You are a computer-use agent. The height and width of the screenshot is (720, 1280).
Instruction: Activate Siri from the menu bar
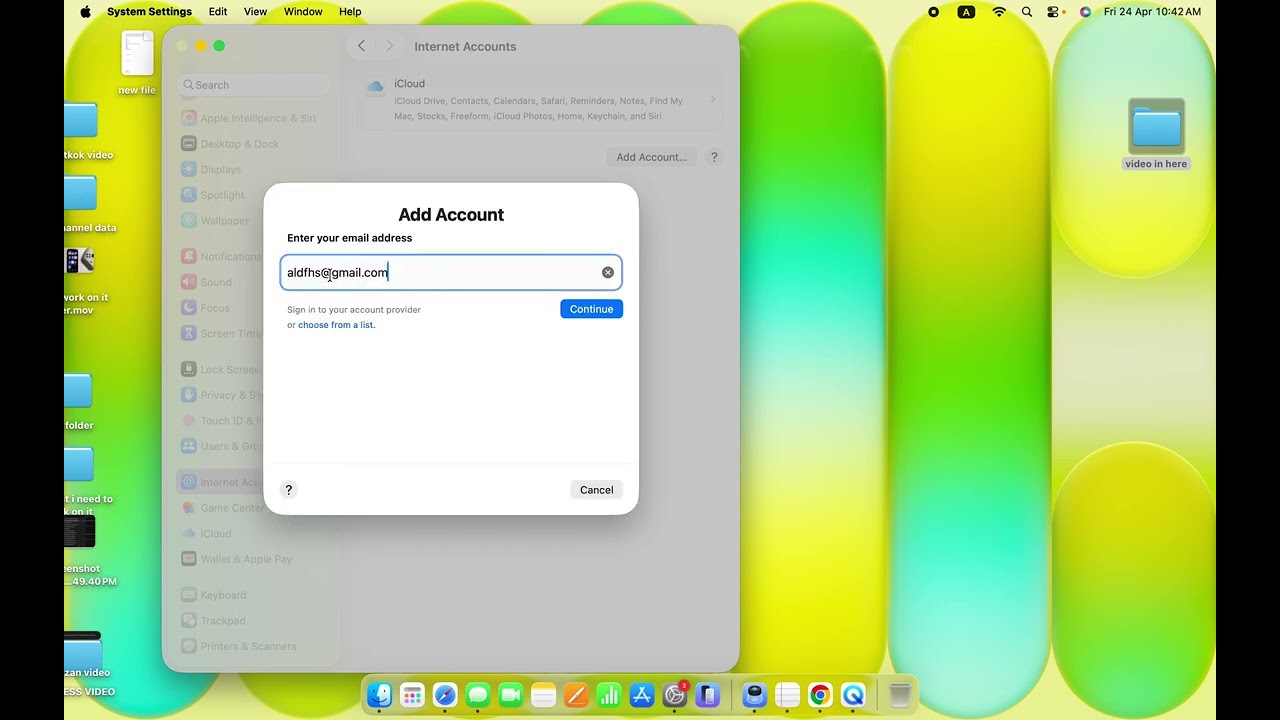click(x=1085, y=12)
